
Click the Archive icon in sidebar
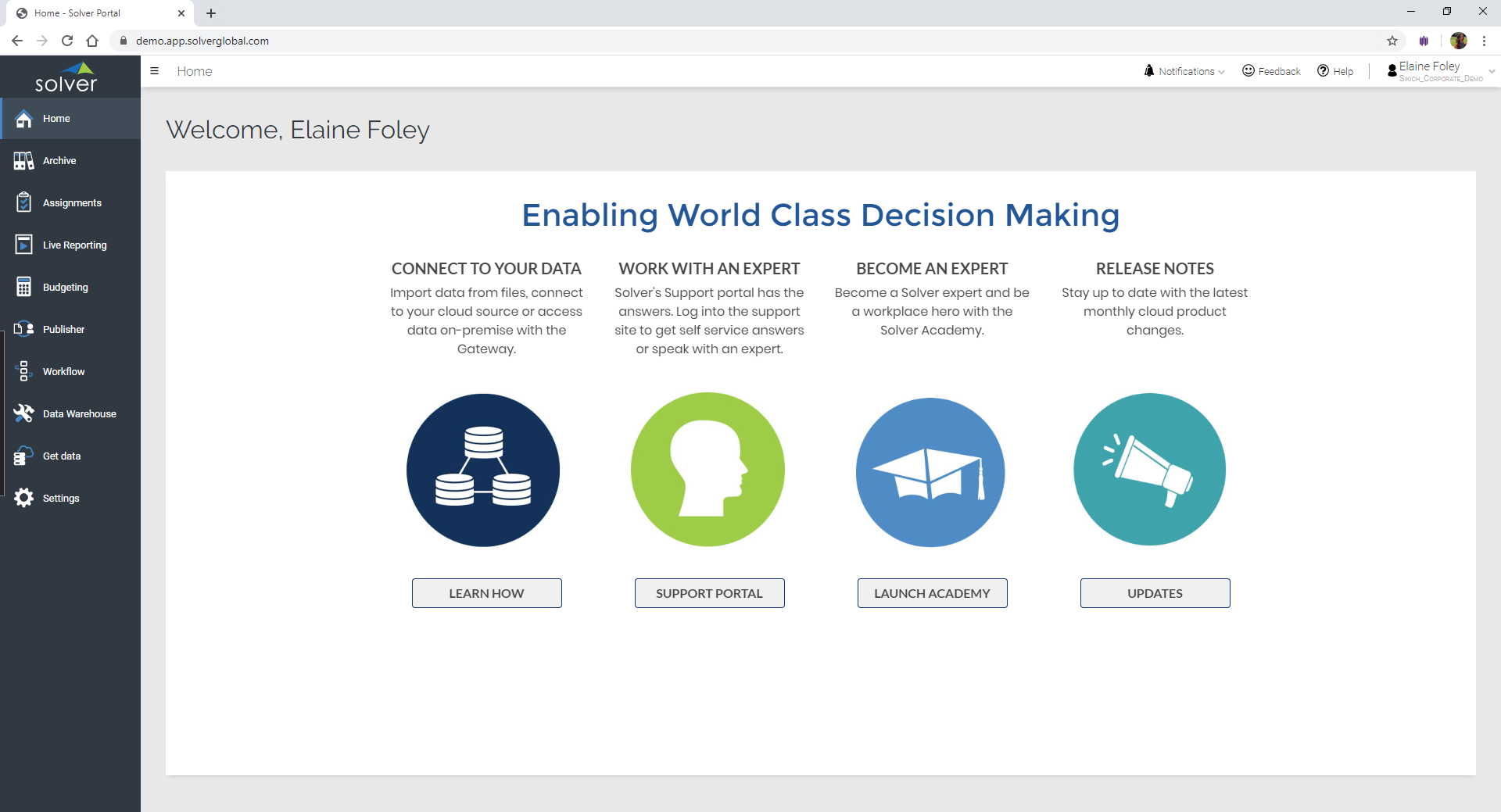click(23, 161)
